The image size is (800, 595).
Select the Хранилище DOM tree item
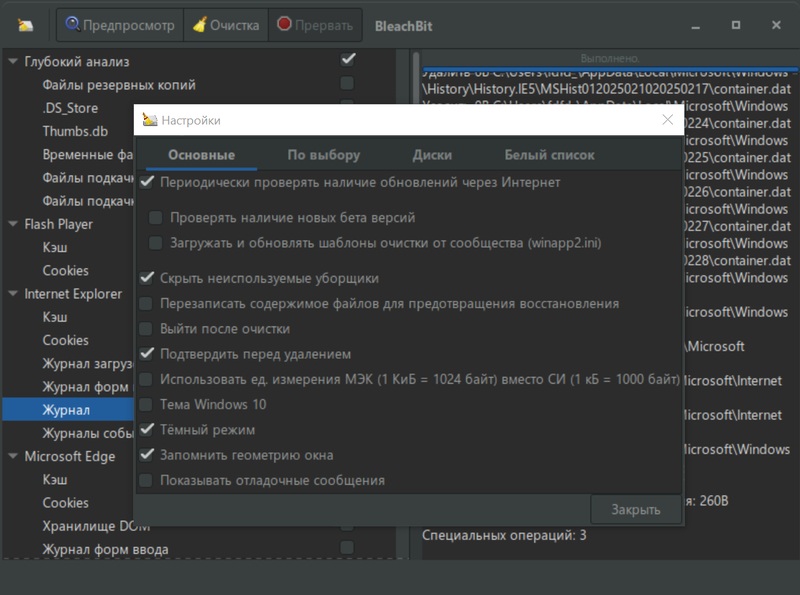[96, 526]
